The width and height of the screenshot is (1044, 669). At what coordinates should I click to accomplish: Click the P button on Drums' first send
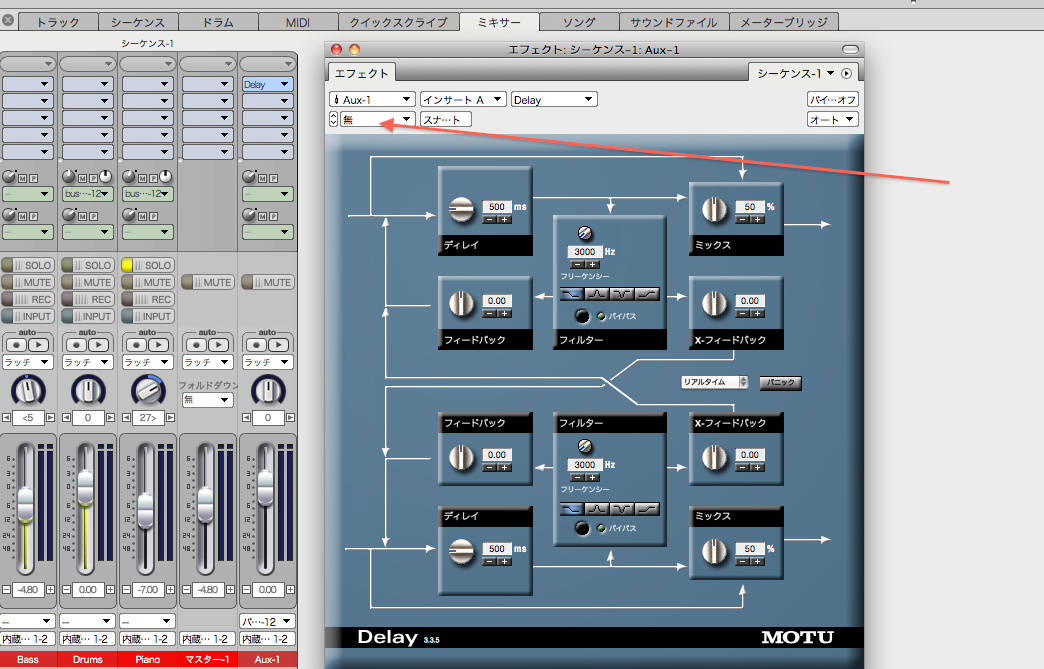point(93,178)
